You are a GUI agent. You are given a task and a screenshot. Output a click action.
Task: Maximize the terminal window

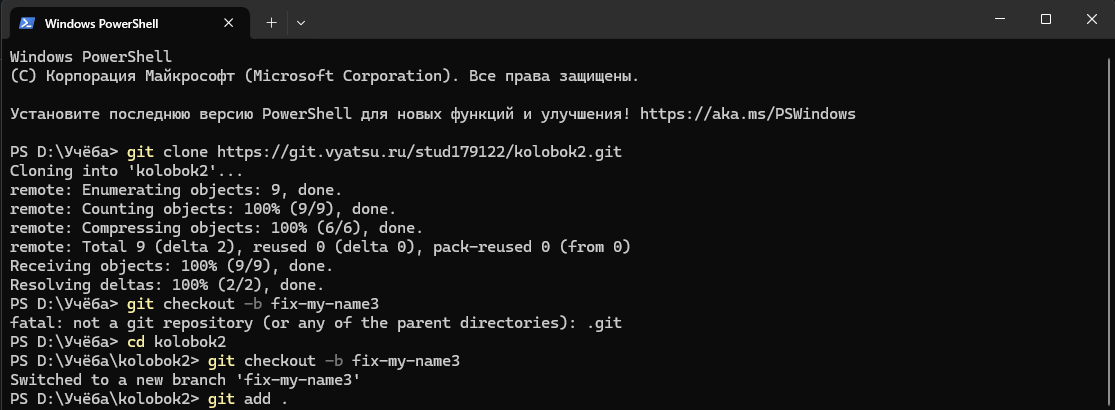click(1046, 19)
